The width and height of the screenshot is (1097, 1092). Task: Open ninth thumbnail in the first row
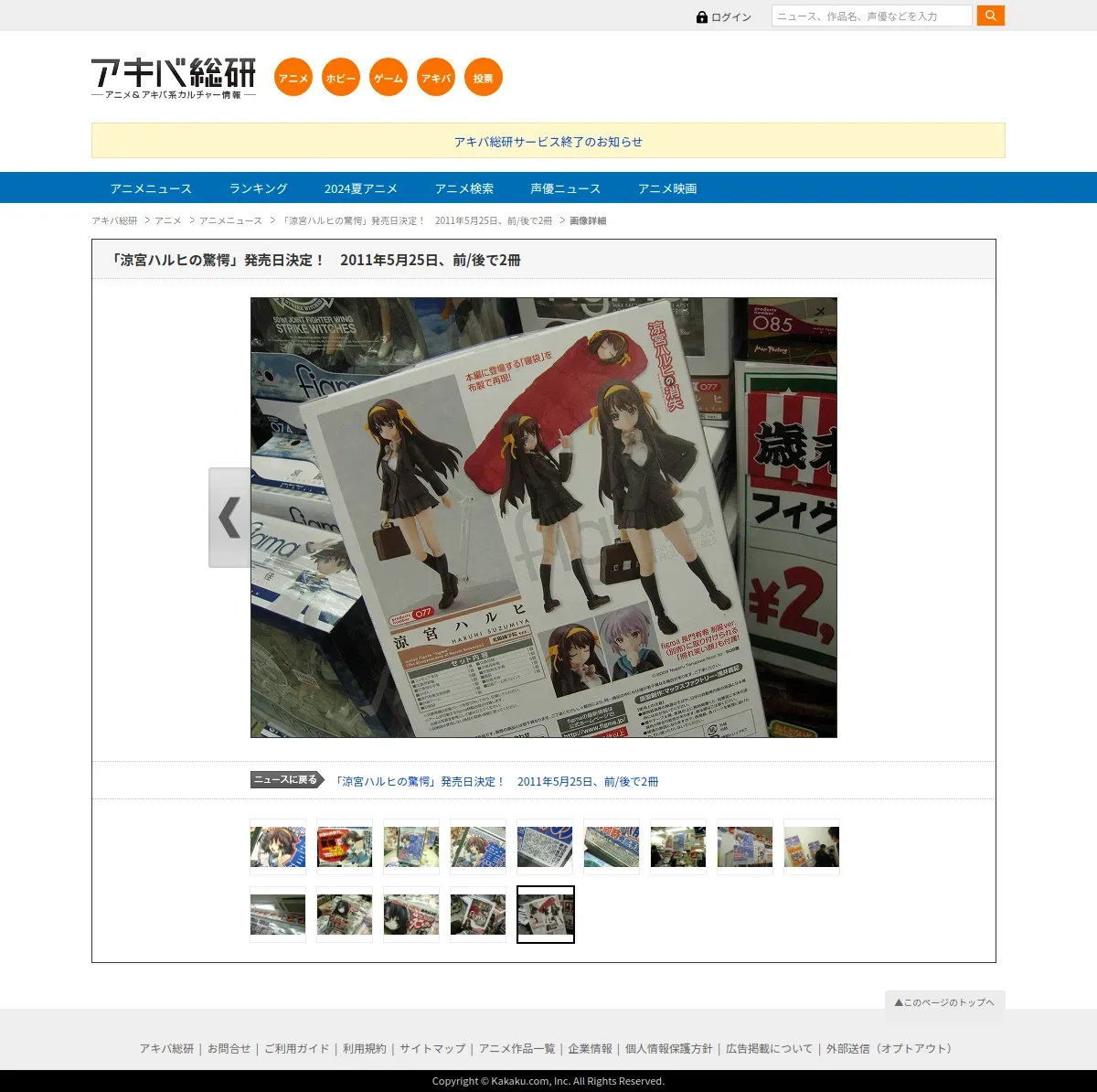pyautogui.click(x=812, y=847)
